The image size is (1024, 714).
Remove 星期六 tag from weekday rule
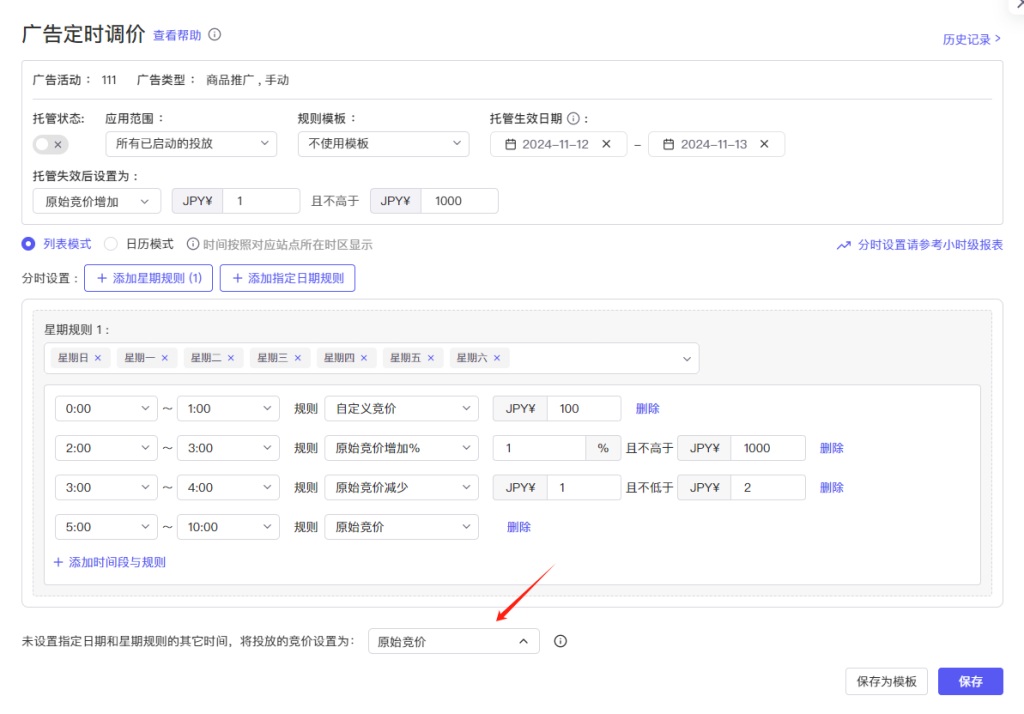(x=497, y=358)
